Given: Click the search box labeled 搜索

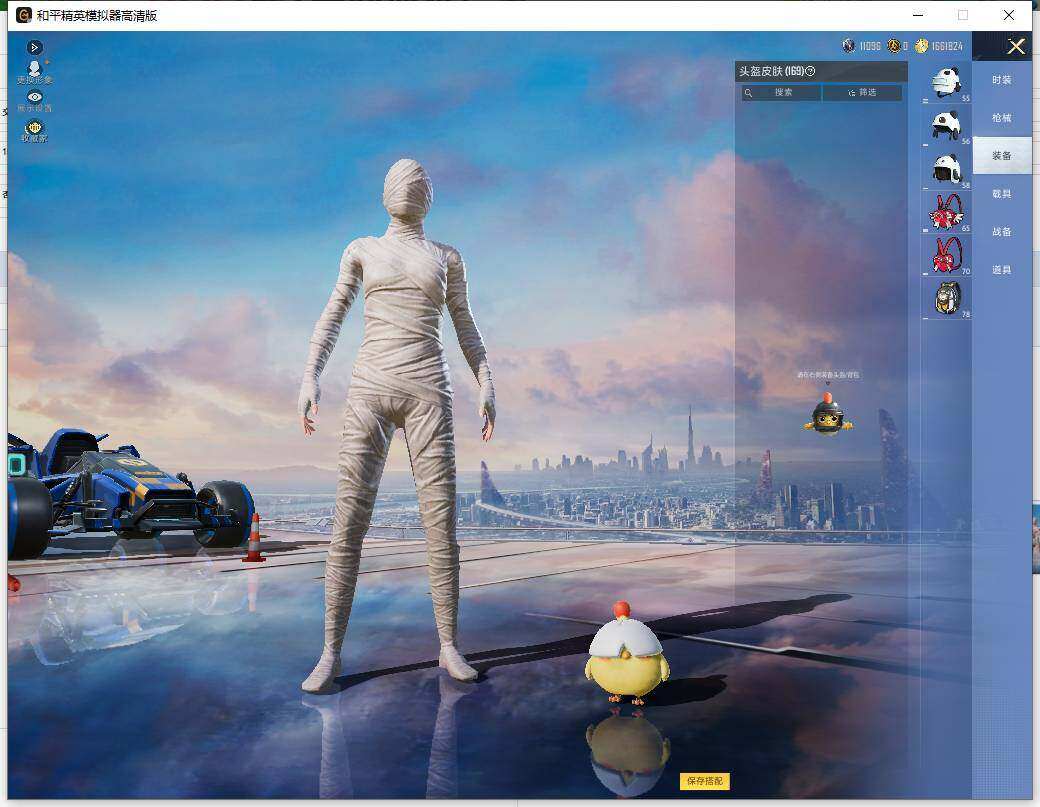Looking at the screenshot, I should pyautogui.click(x=781, y=92).
